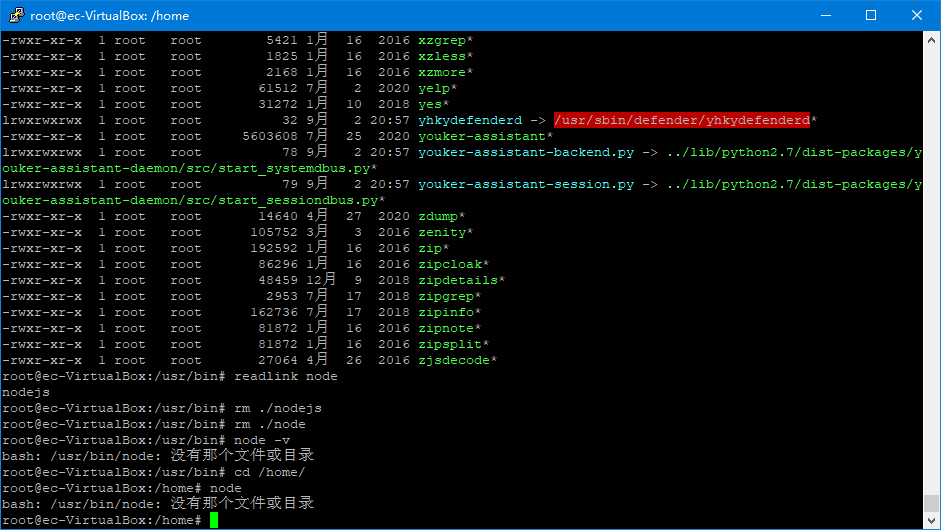Click the 'node -v' command
Viewport: 941px width, 530px height.
[x=262, y=441]
